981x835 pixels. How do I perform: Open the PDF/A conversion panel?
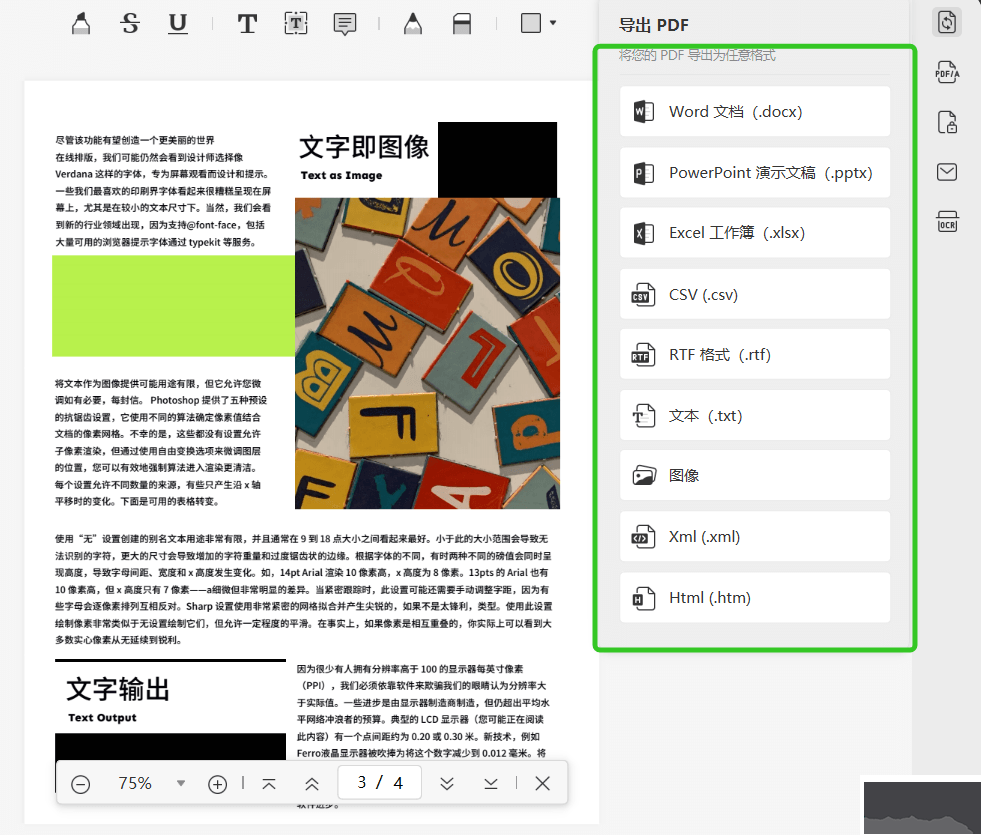[947, 72]
